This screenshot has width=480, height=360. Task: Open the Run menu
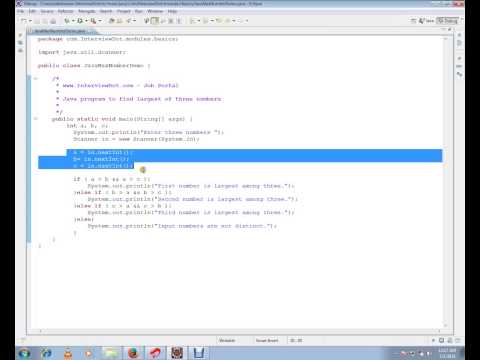point(139,11)
